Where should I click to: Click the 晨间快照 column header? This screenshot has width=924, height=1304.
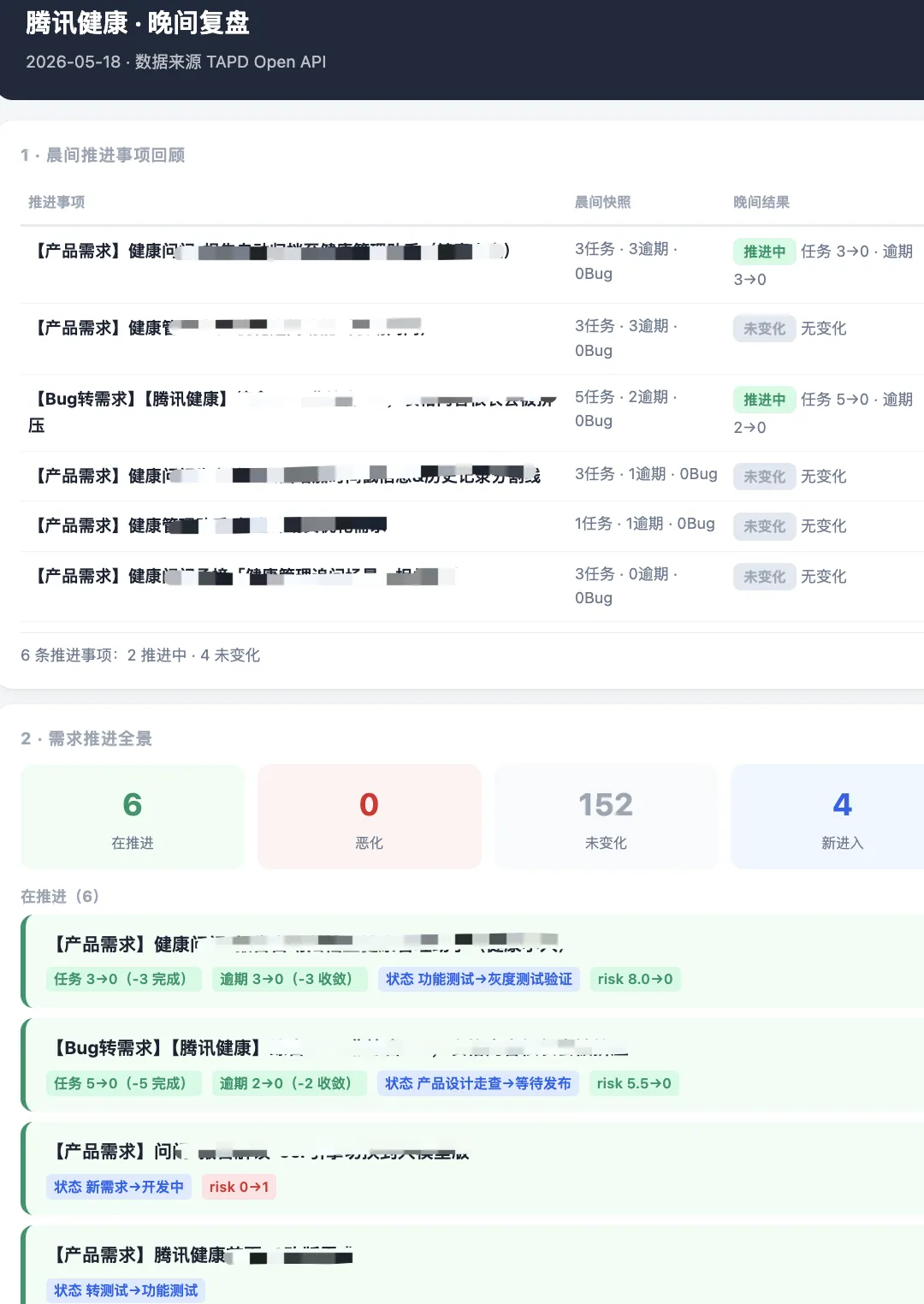pyautogui.click(x=602, y=202)
